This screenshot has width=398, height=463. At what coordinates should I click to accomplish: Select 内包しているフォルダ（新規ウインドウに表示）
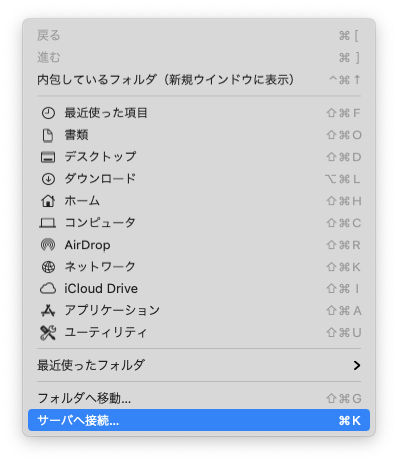point(199,80)
